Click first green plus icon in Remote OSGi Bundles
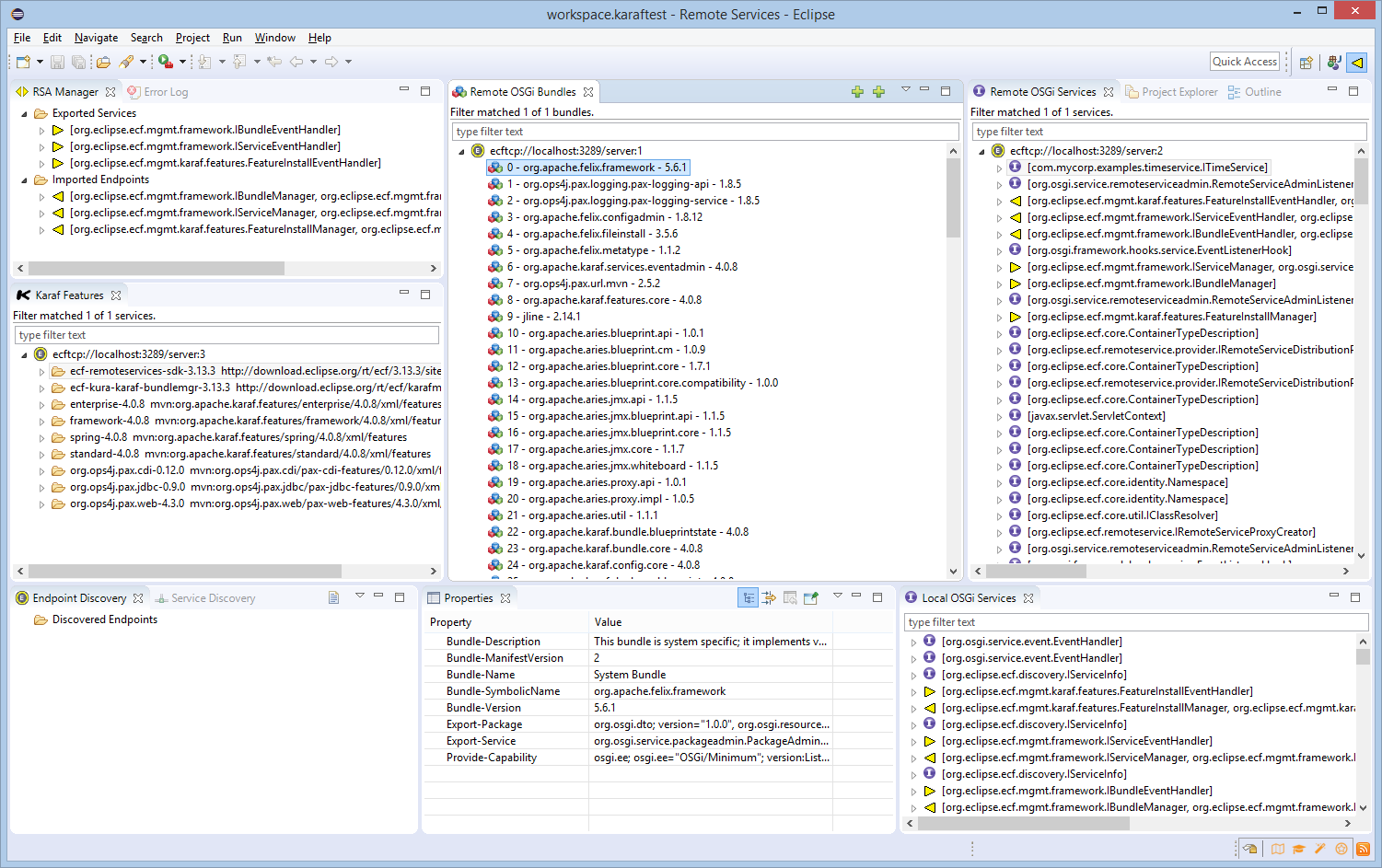The image size is (1382, 868). click(x=857, y=92)
